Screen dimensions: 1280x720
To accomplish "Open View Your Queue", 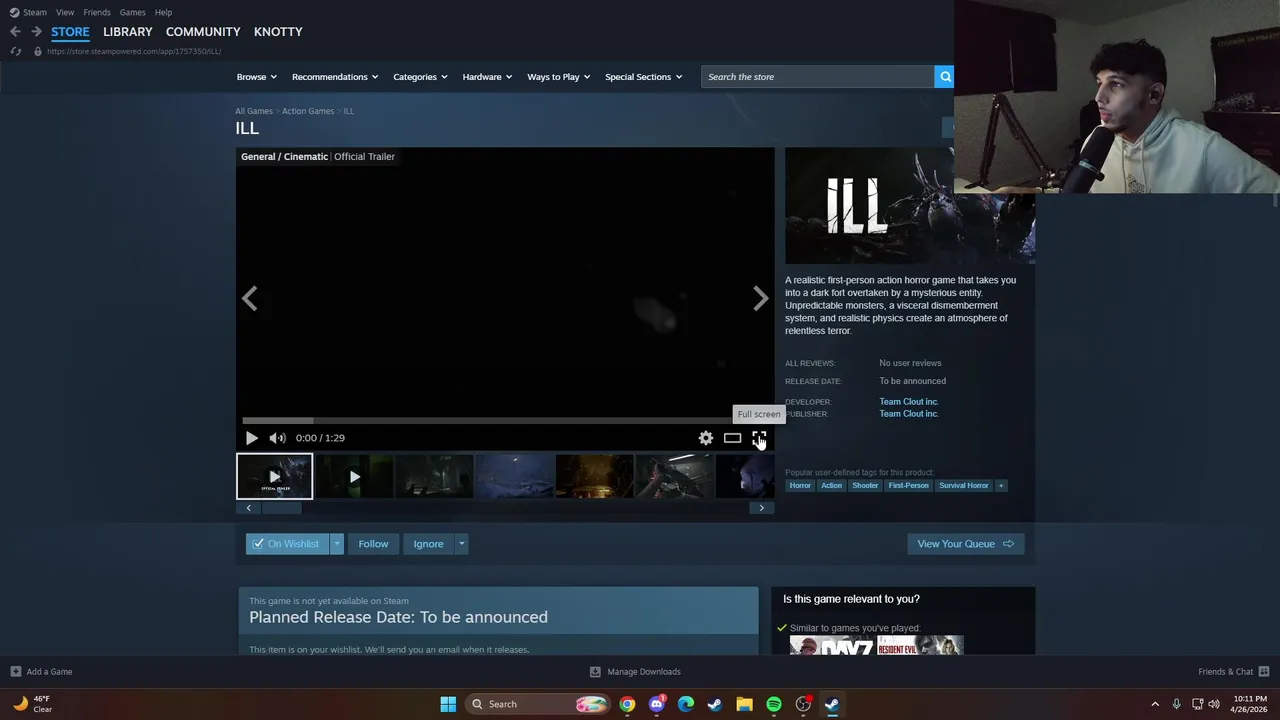I will pyautogui.click(x=965, y=544).
